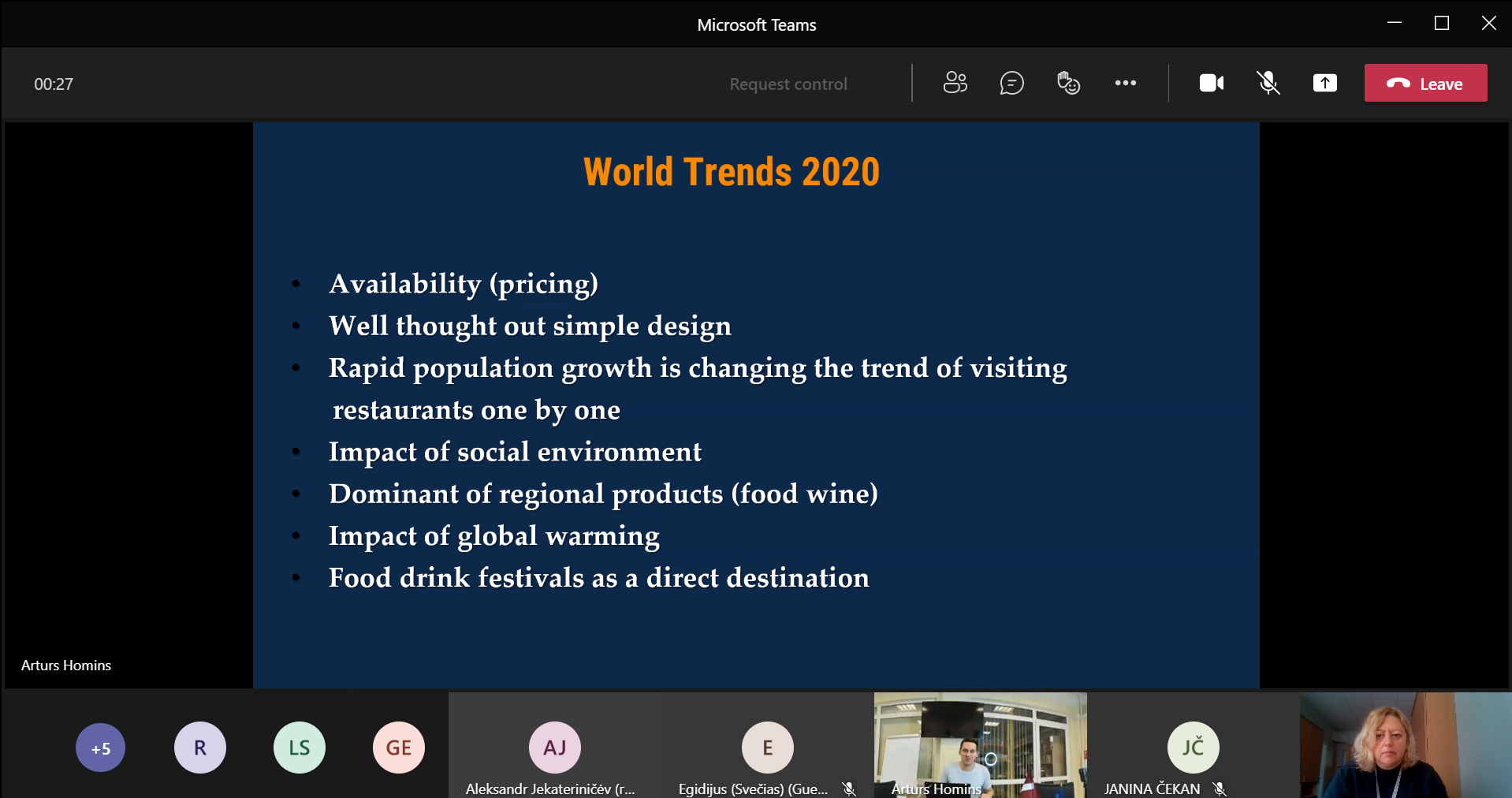Screen dimensions: 1512x798
Task: Click Request control
Action: [x=788, y=84]
